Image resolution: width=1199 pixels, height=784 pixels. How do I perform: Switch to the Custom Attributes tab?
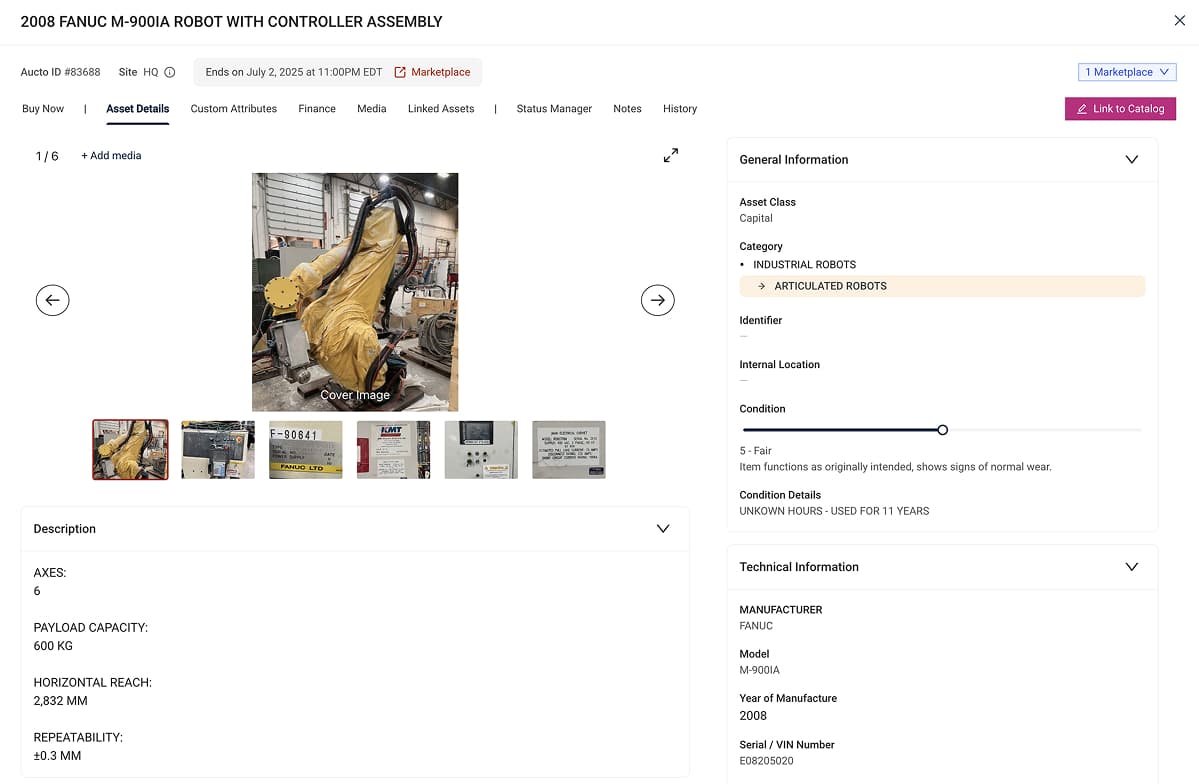pos(233,109)
